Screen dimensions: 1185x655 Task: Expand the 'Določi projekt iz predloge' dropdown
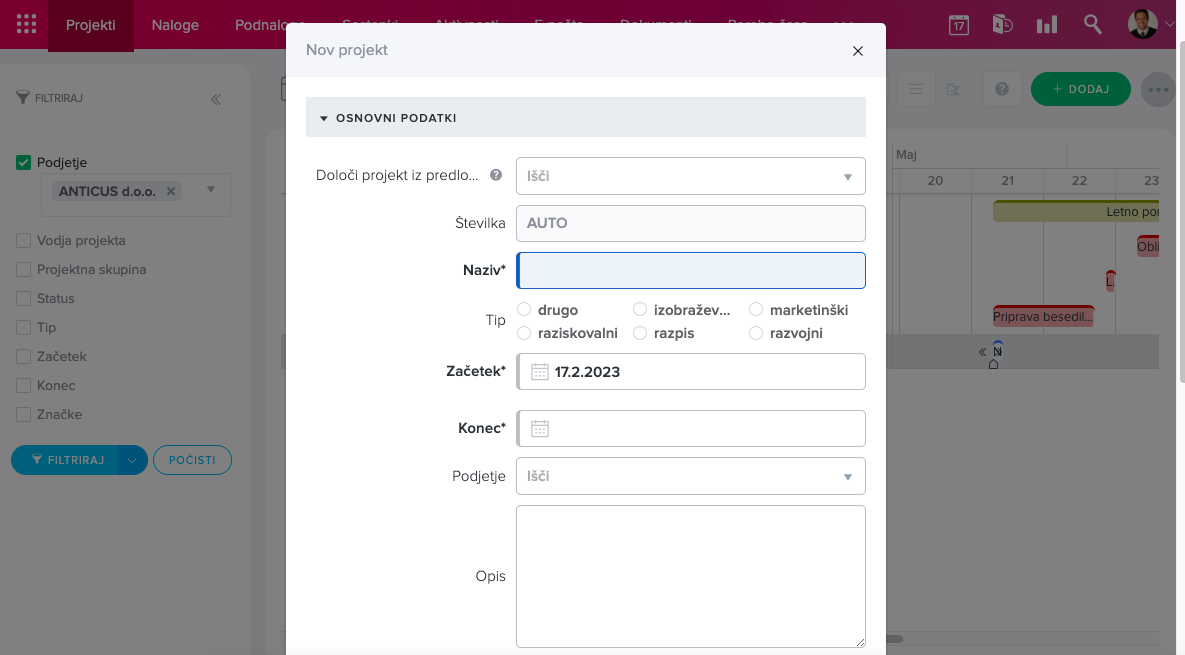[x=847, y=176]
